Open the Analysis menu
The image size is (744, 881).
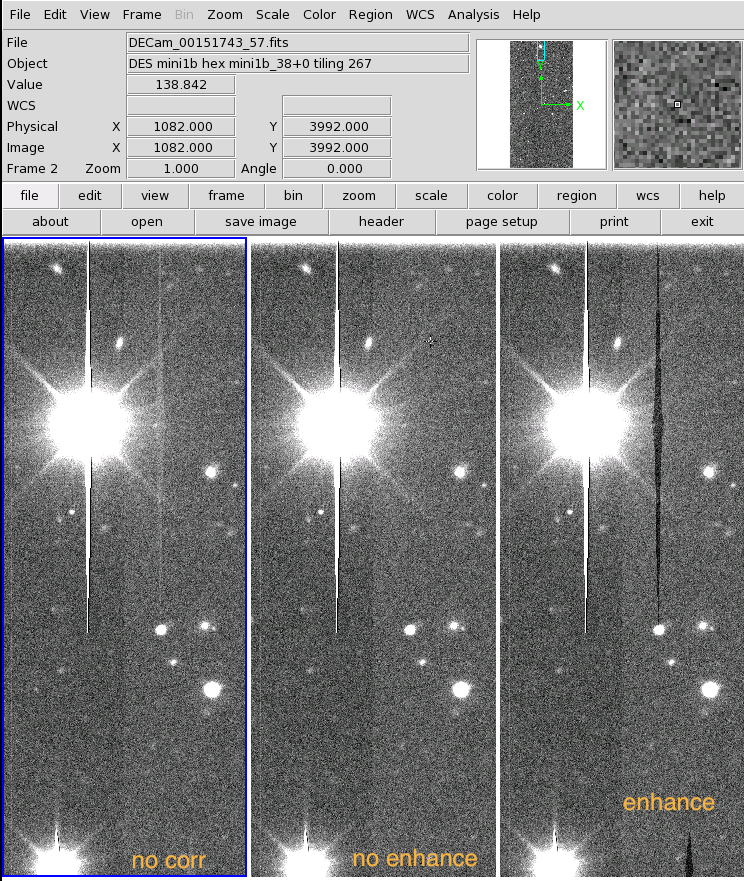point(473,15)
